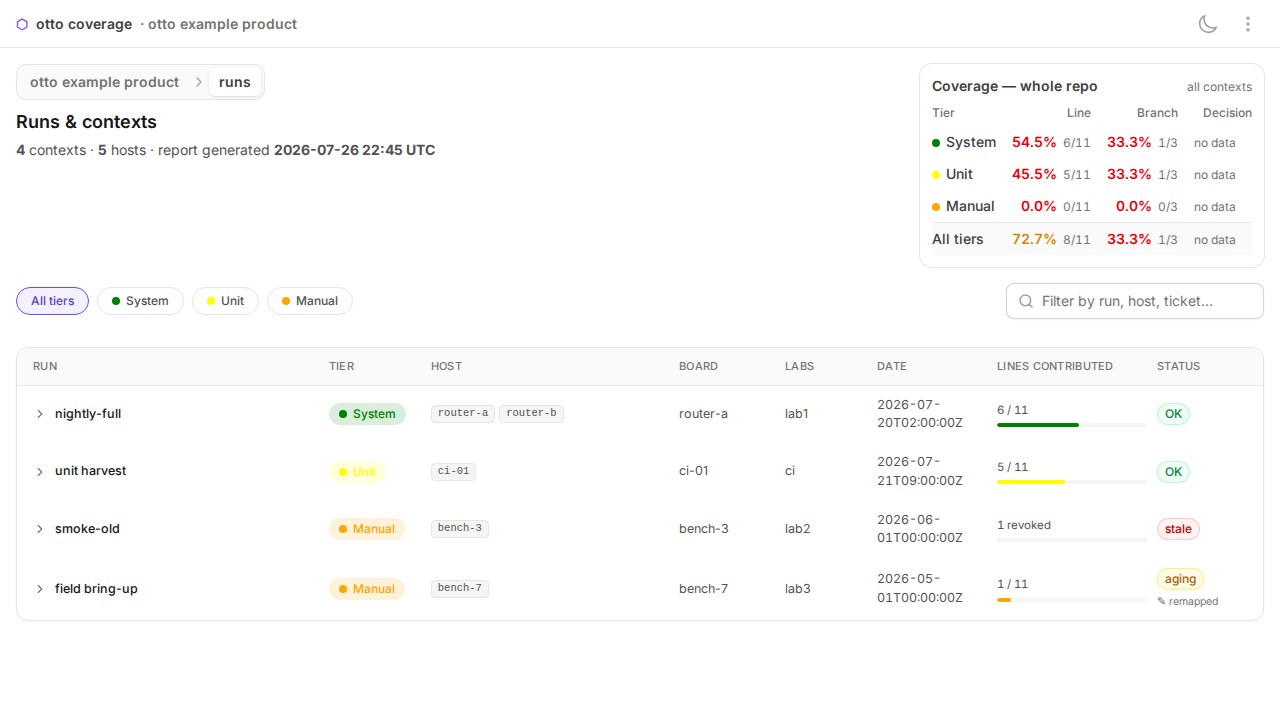Click the Manual tier badge on smoke-old

(367, 529)
